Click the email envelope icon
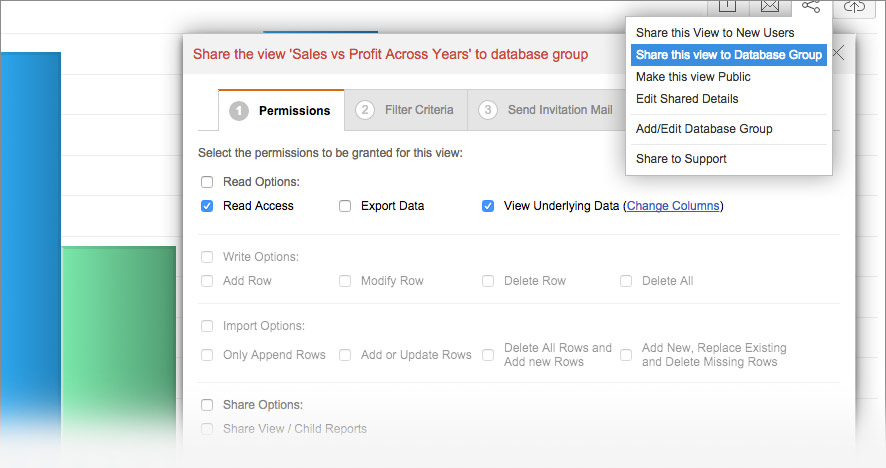Viewport: 886px width, 468px height. 769,7
